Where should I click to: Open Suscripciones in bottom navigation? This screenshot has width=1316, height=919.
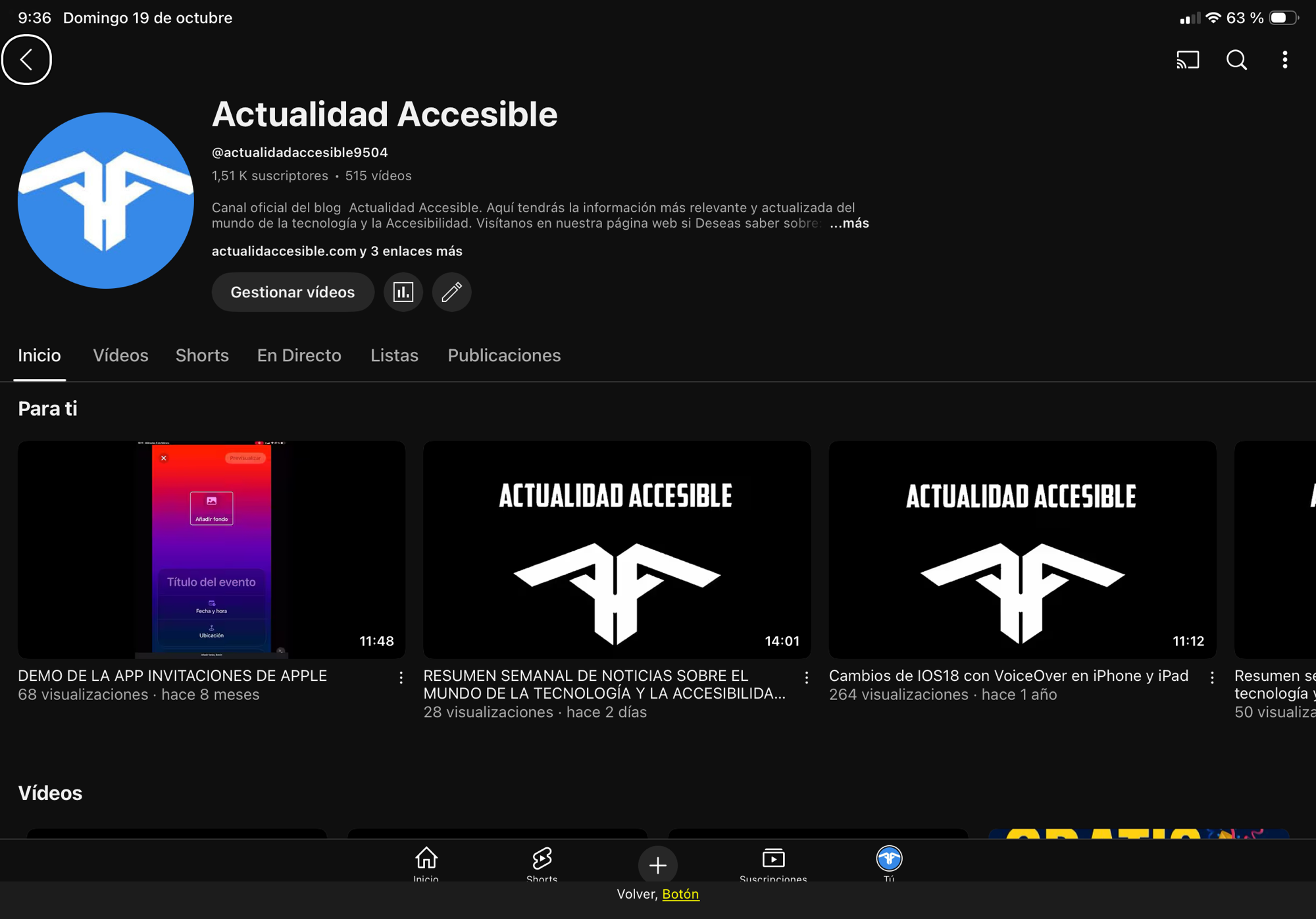point(773,862)
